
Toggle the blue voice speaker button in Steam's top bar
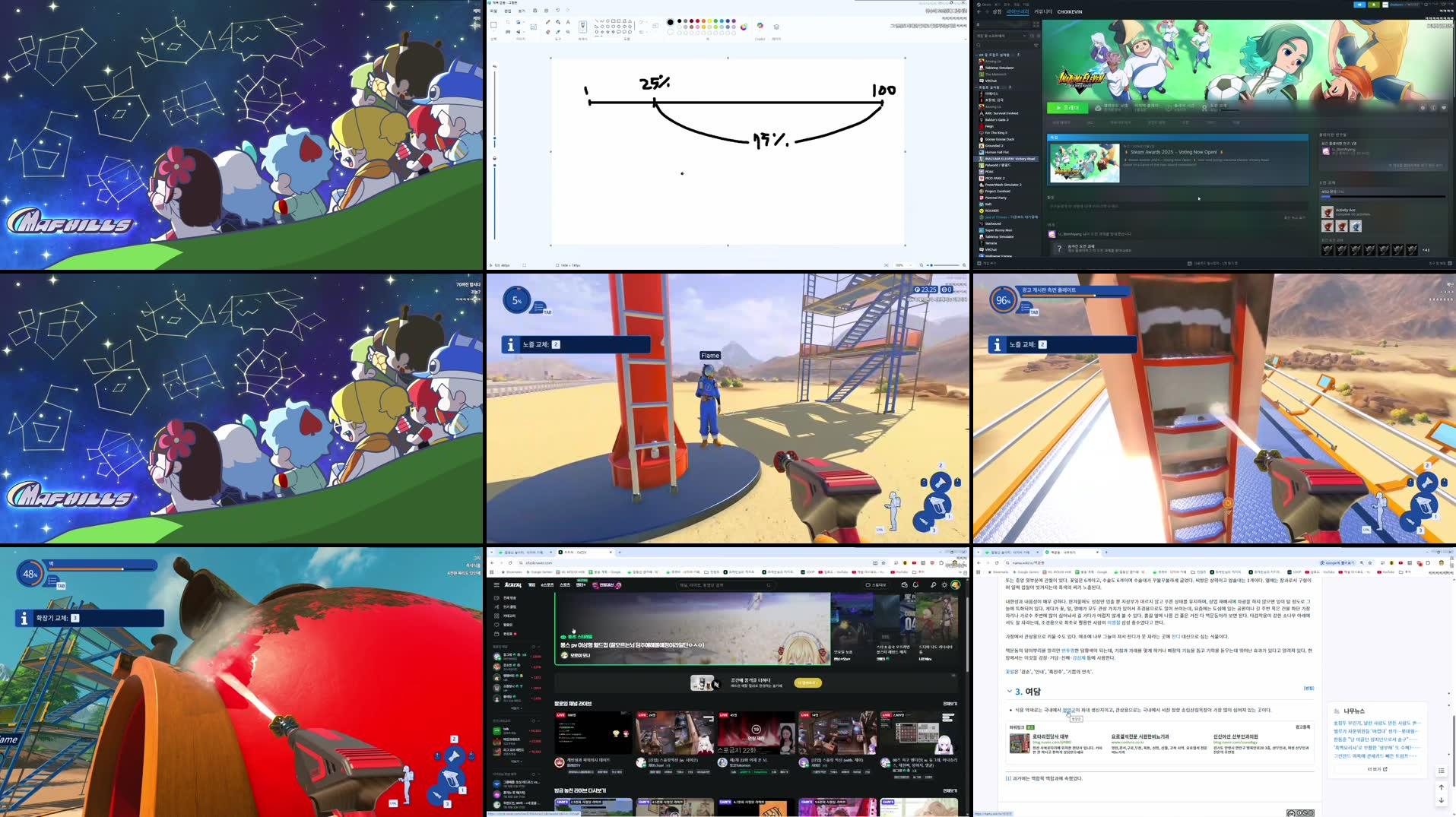[1359, 5]
